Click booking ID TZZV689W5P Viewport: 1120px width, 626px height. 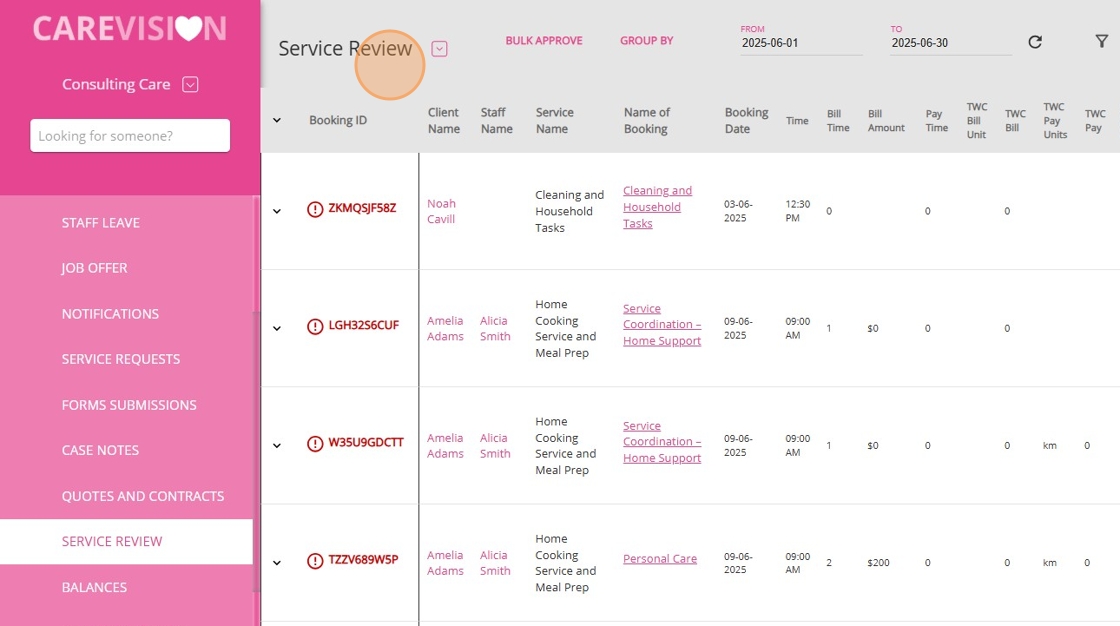tap(363, 560)
